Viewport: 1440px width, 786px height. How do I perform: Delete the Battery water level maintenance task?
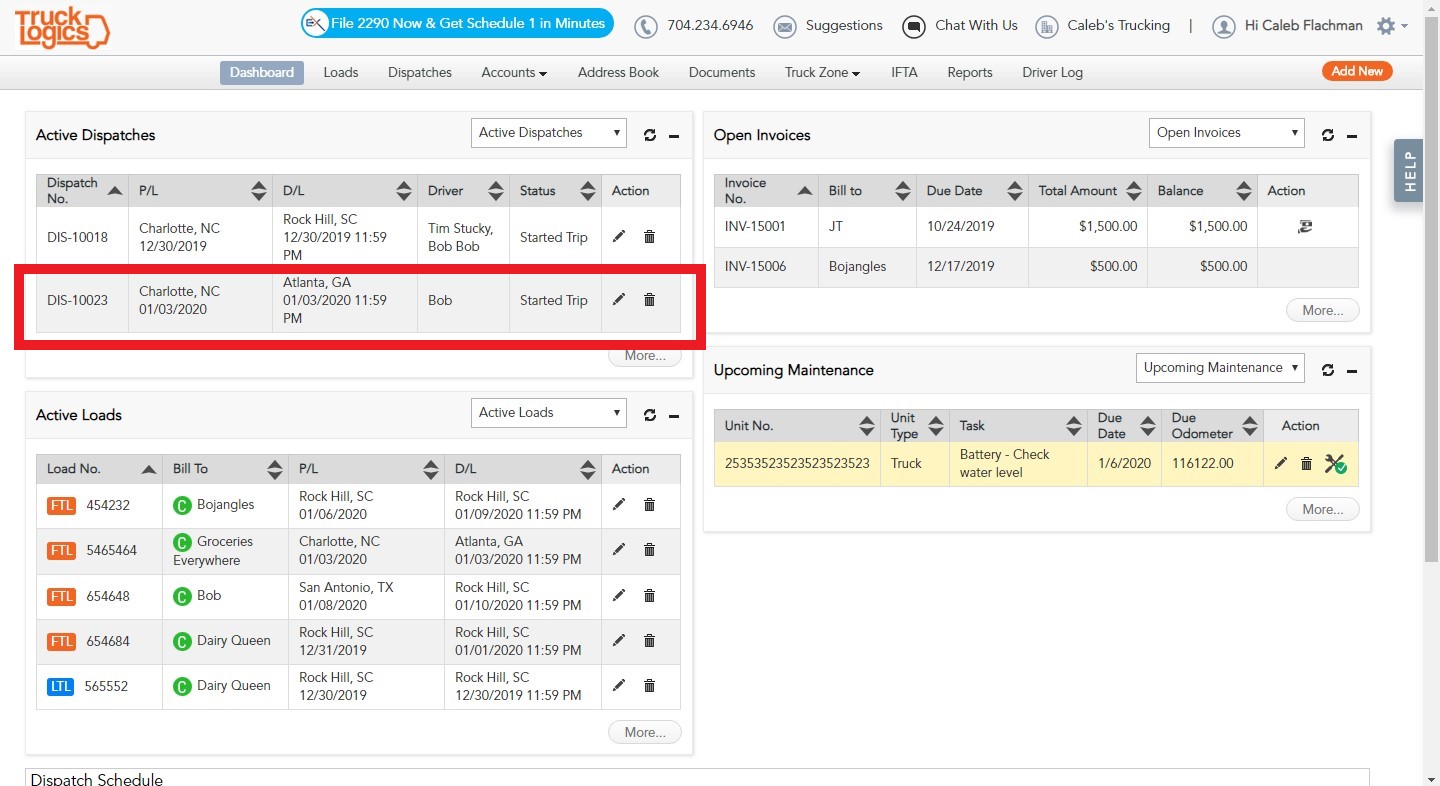(1306, 463)
